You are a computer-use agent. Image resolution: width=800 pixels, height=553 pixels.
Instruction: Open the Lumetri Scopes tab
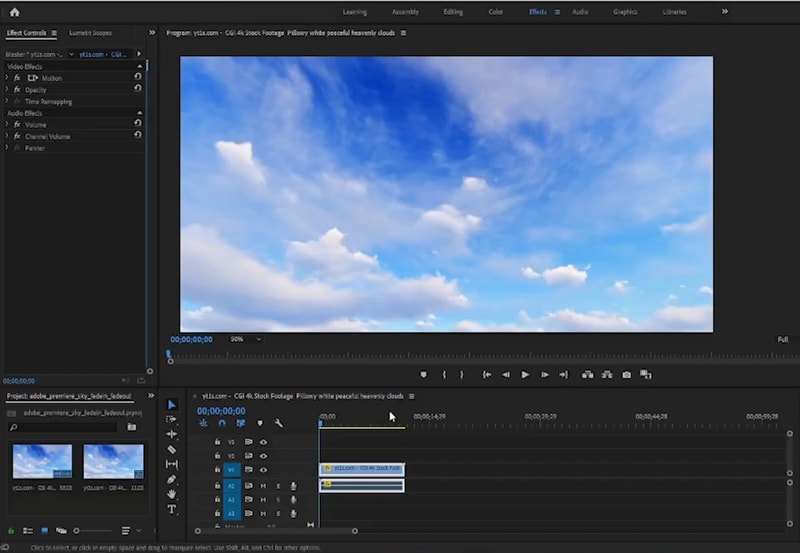coord(90,33)
